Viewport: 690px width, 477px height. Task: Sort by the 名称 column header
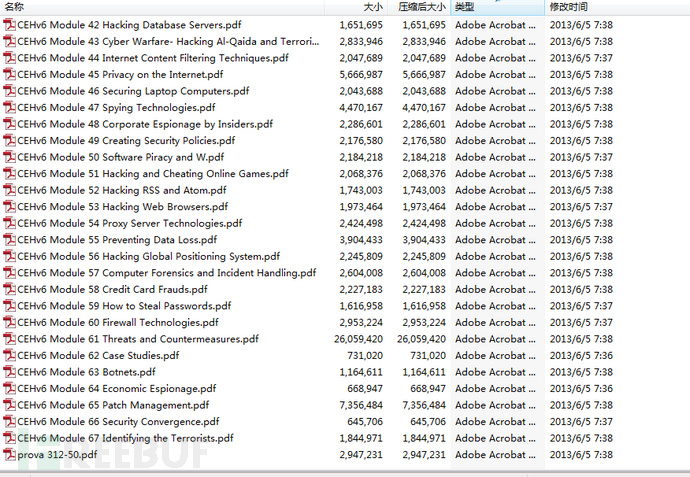[x=162, y=7]
